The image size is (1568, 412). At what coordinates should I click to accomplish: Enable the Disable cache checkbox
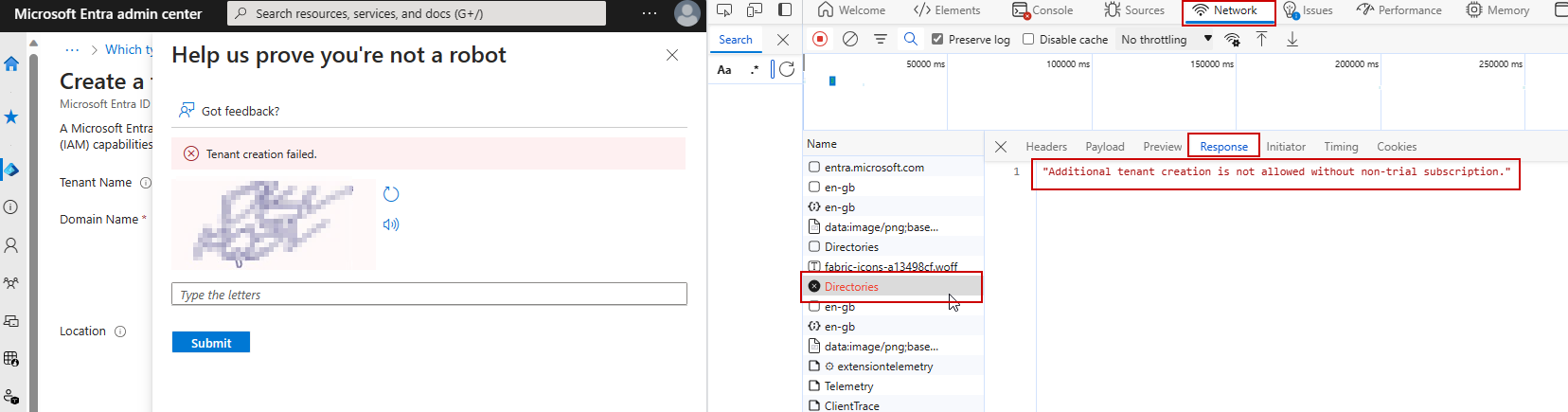pyautogui.click(x=1028, y=39)
